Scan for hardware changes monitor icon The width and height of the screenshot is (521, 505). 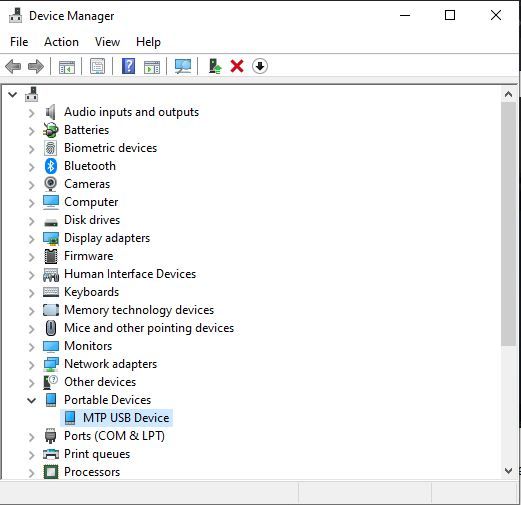coord(183,66)
